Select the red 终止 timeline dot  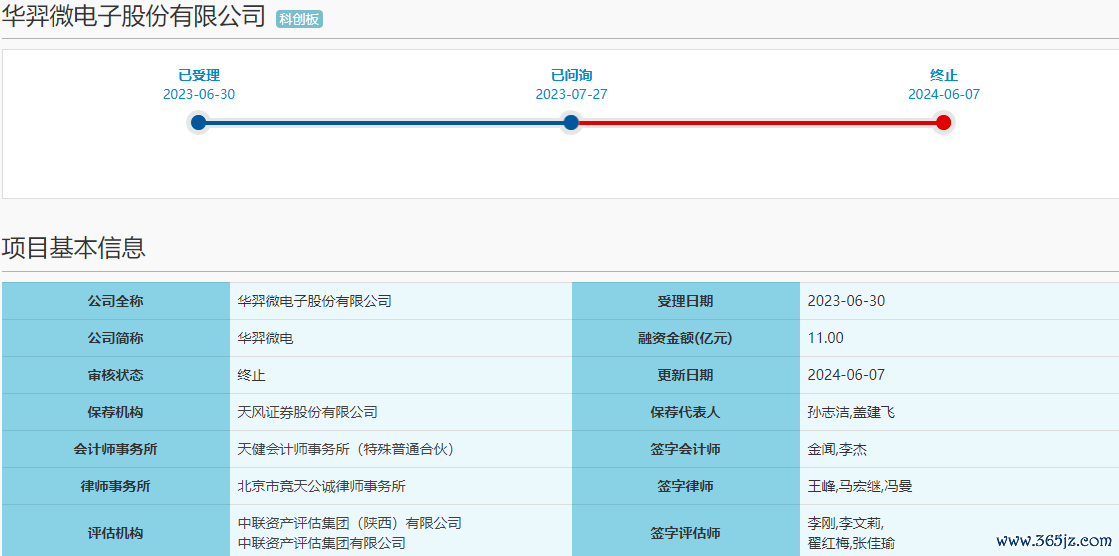tap(943, 123)
